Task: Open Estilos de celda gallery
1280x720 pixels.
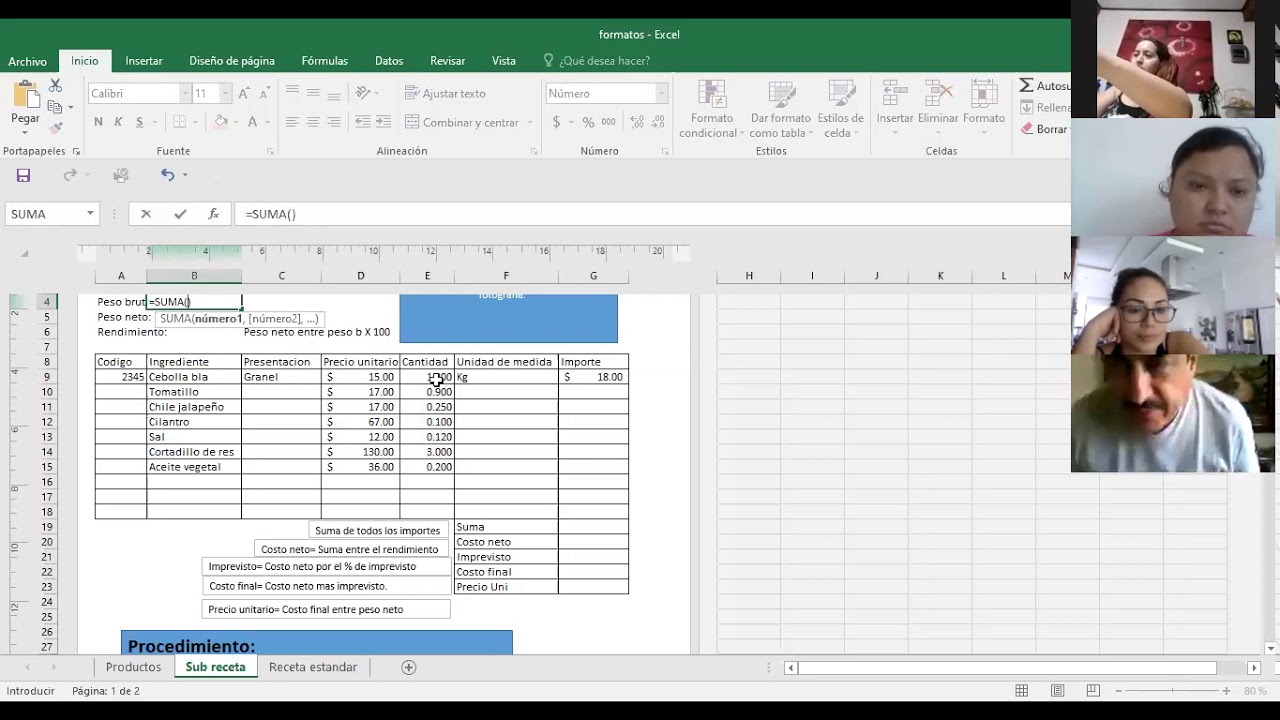Action: coord(840,109)
